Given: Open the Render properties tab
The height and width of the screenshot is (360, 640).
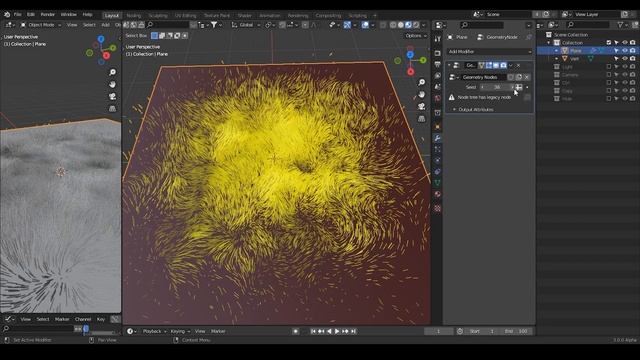Looking at the screenshot, I should (x=438, y=53).
